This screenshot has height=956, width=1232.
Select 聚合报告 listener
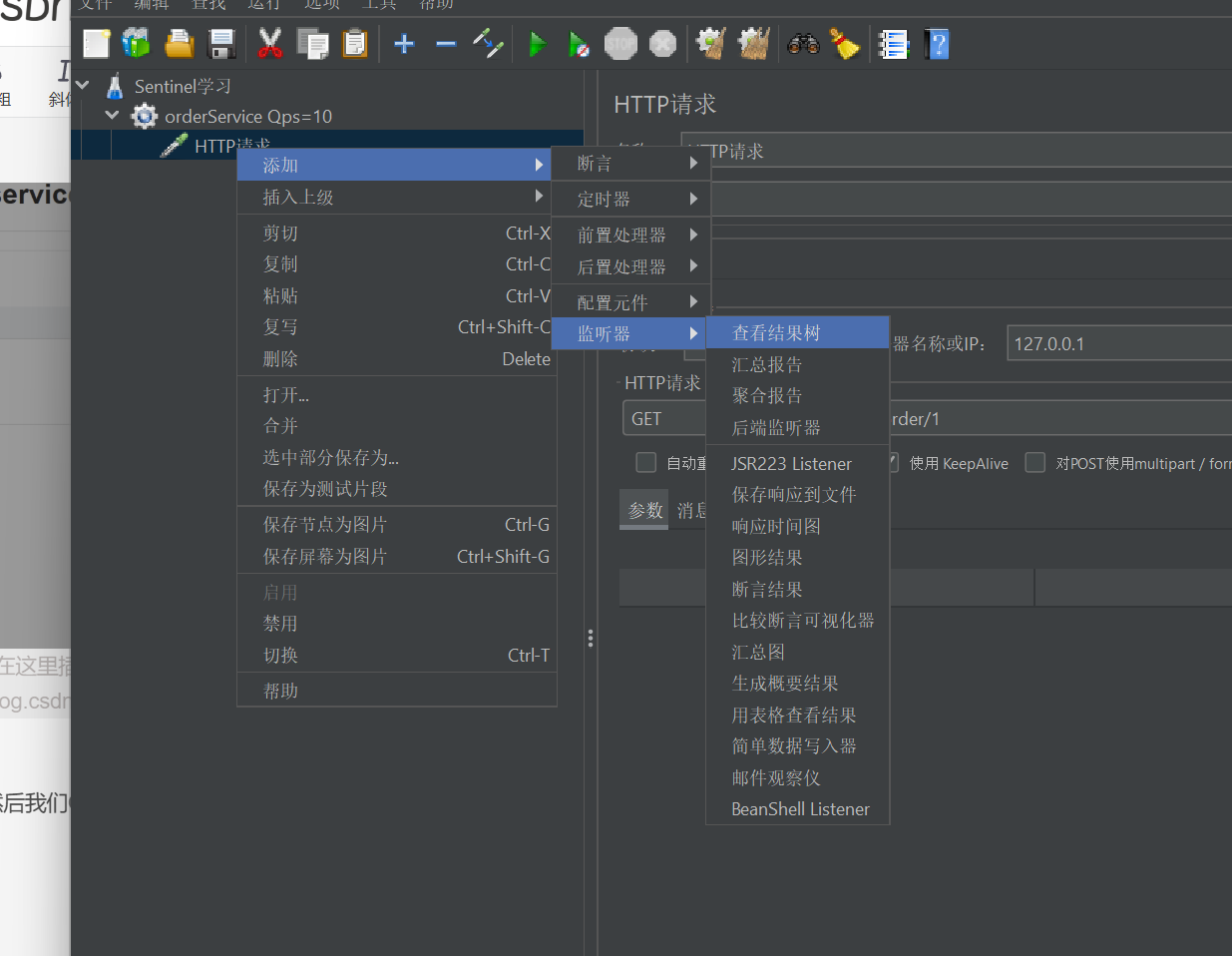click(797, 395)
